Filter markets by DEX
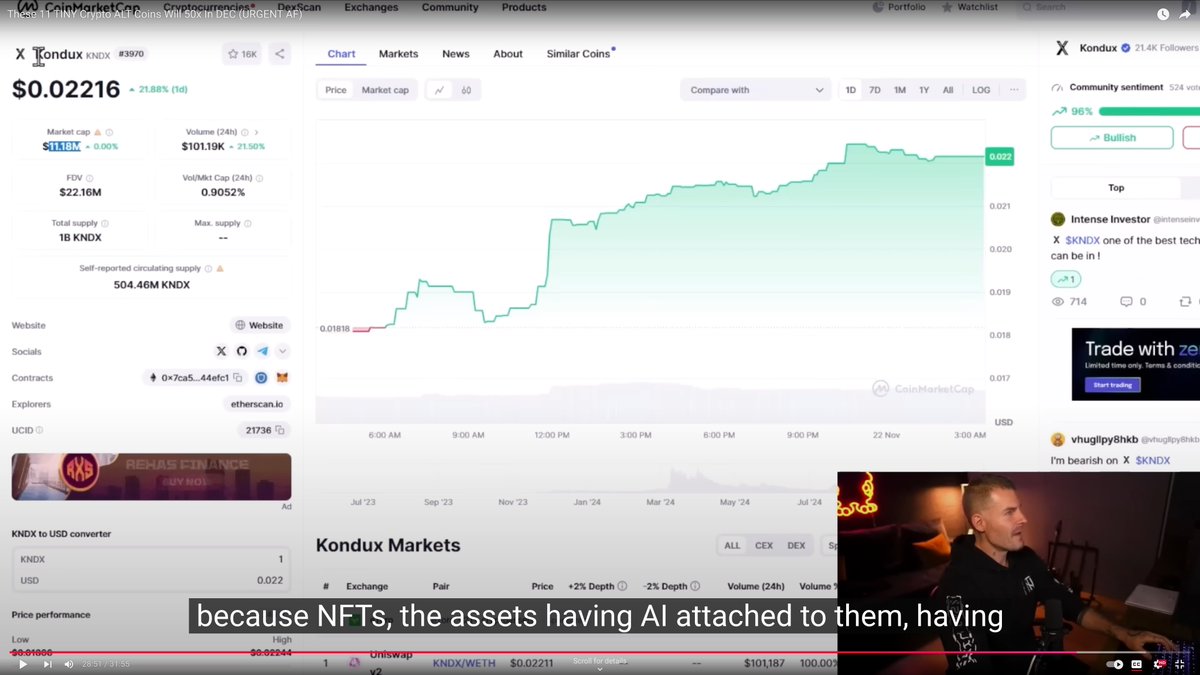This screenshot has height=675, width=1200. point(796,545)
